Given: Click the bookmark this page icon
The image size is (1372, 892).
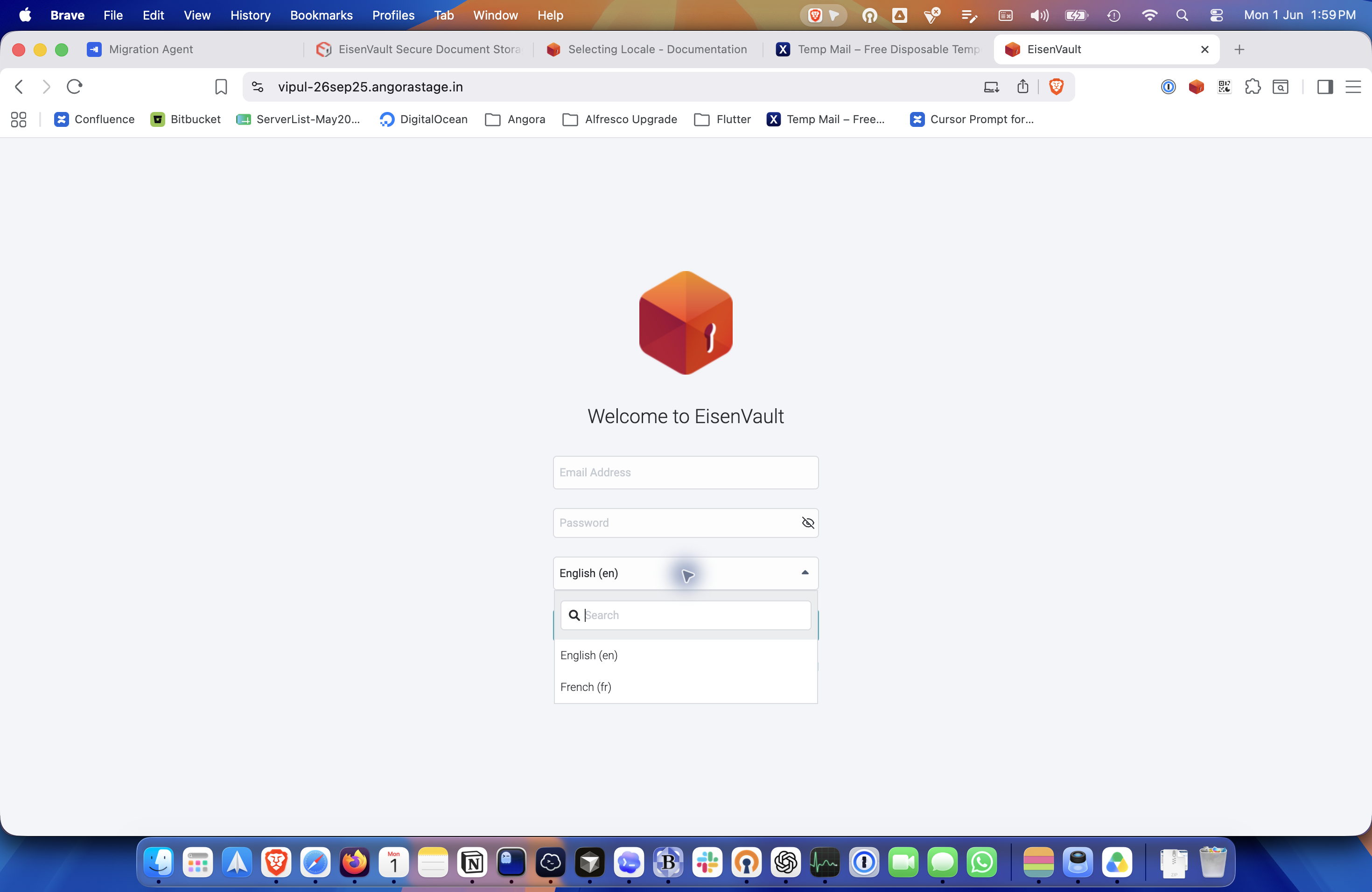Looking at the screenshot, I should tap(221, 86).
